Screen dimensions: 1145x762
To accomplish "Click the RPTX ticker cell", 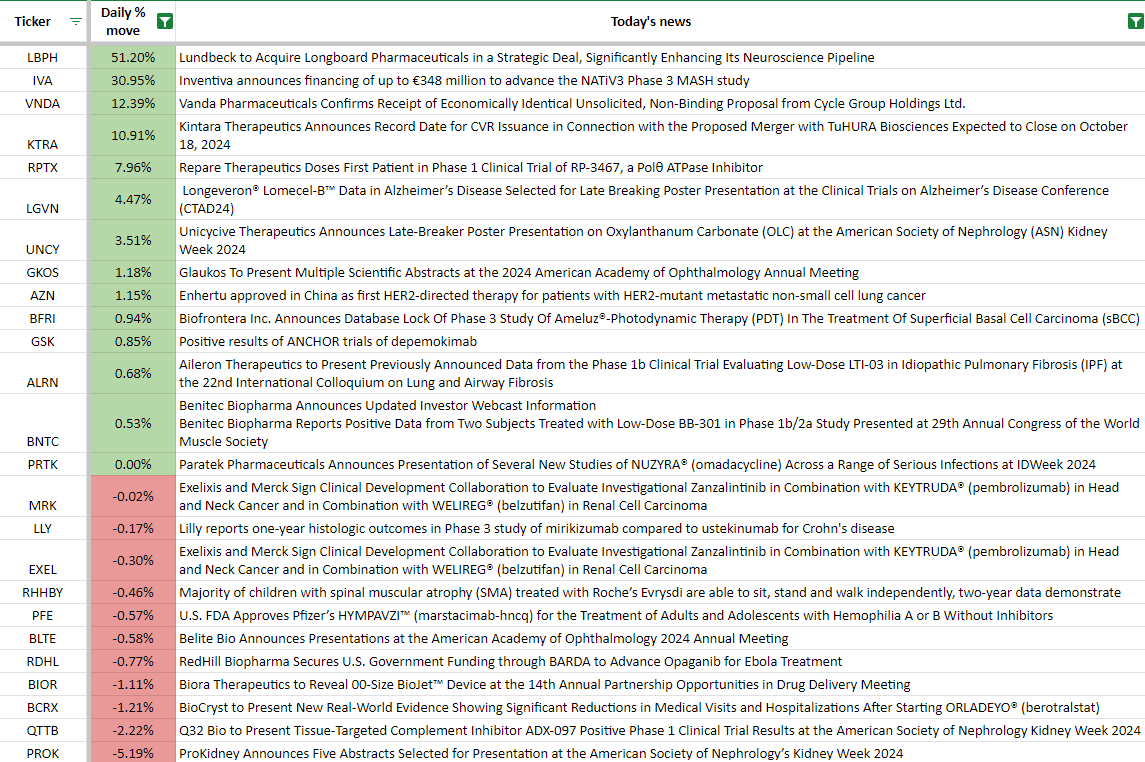I will click(x=43, y=167).
